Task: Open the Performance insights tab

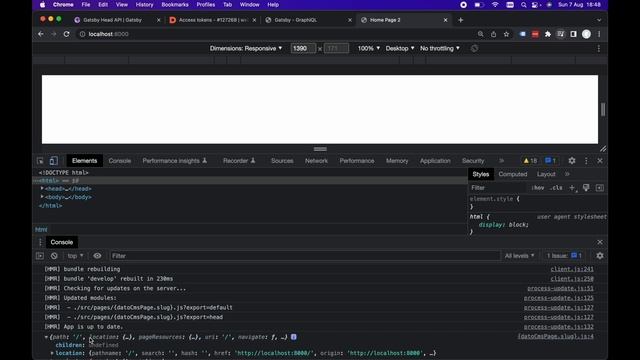Action: [175, 161]
